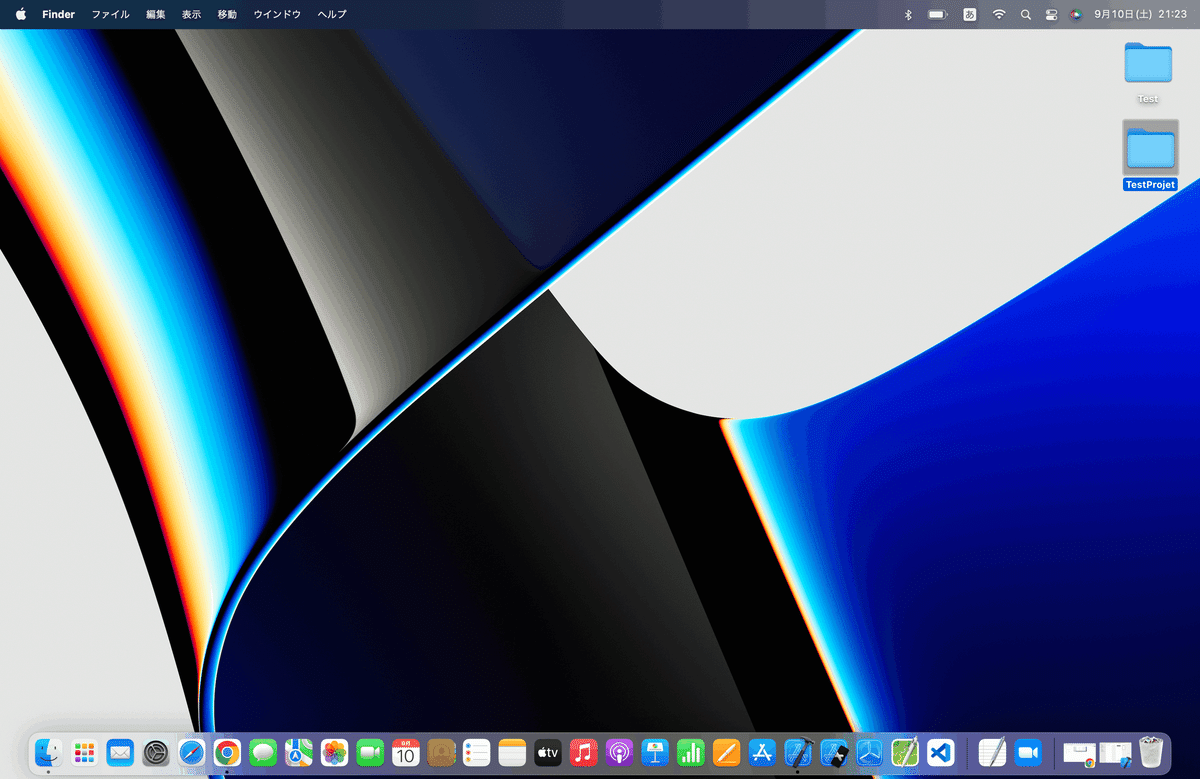This screenshot has height=779, width=1200.
Task: Open the Photos app in the Dock
Action: (334, 752)
